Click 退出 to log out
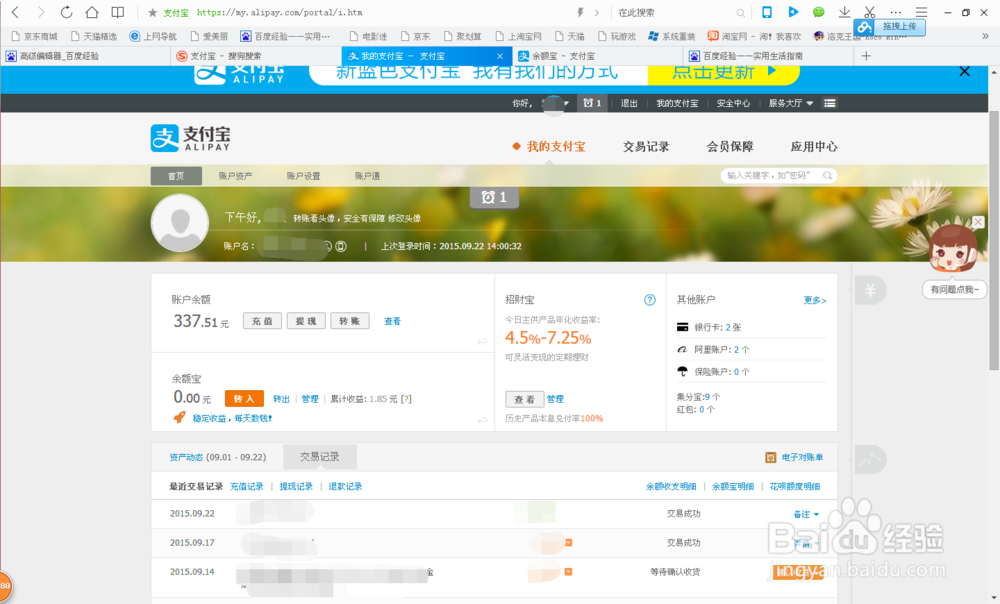 (629, 103)
